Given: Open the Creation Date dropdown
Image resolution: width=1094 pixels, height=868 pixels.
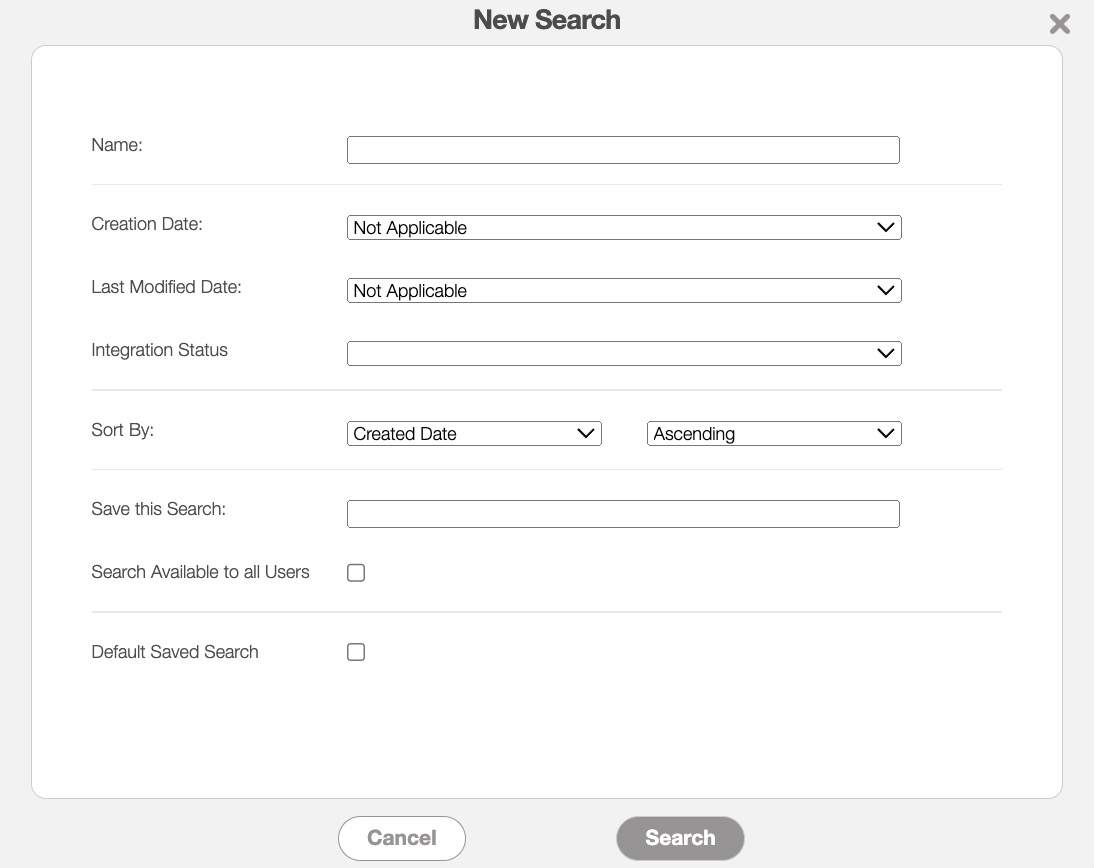Looking at the screenshot, I should pos(624,228).
